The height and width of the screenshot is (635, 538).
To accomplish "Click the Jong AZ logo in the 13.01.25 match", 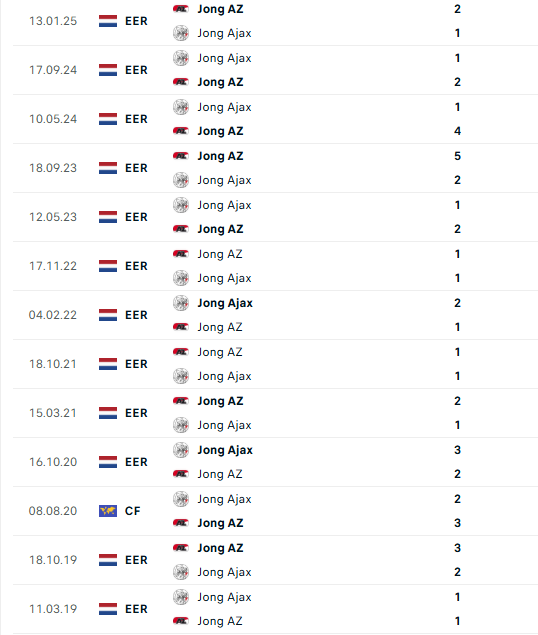I will (181, 9).
